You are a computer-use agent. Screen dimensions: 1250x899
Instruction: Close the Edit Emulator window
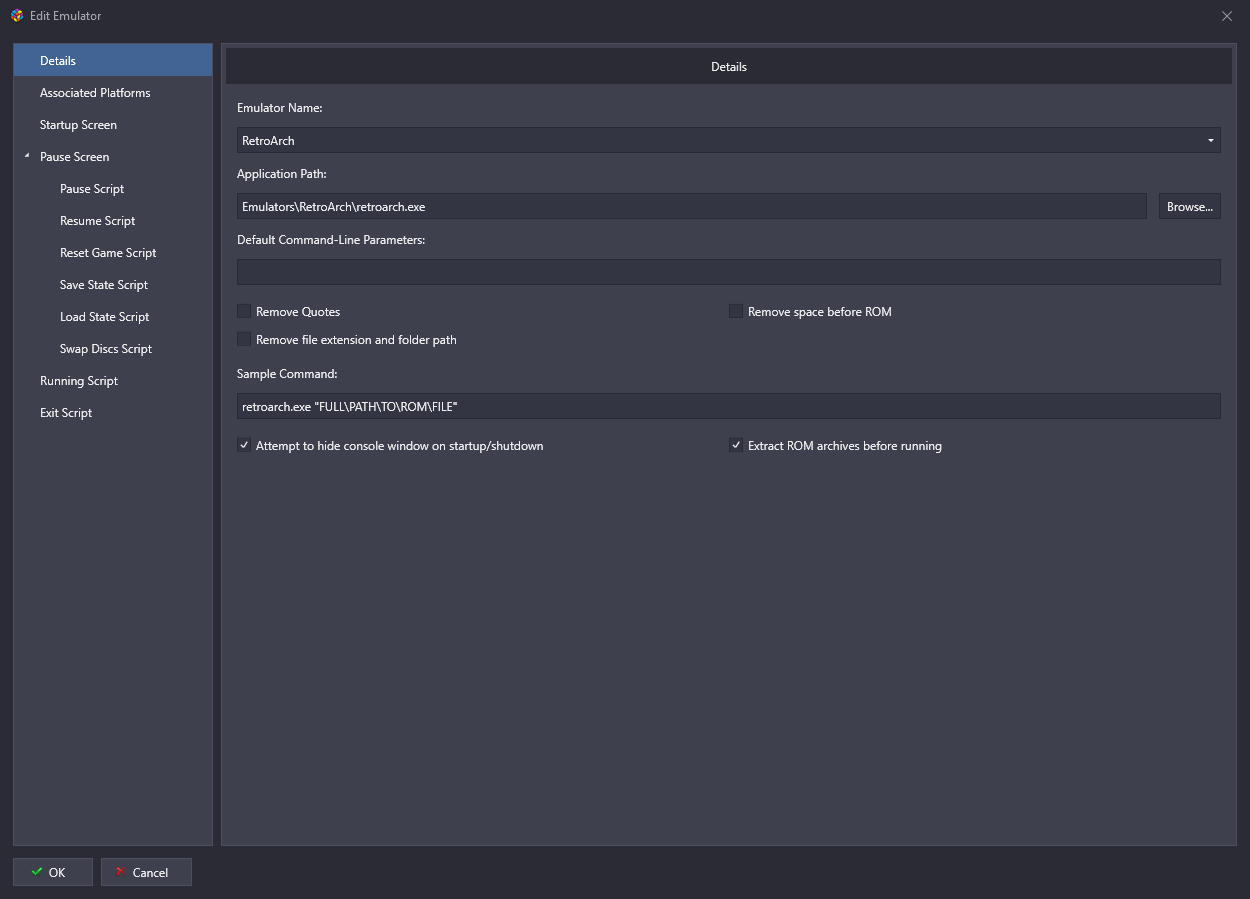point(1227,16)
